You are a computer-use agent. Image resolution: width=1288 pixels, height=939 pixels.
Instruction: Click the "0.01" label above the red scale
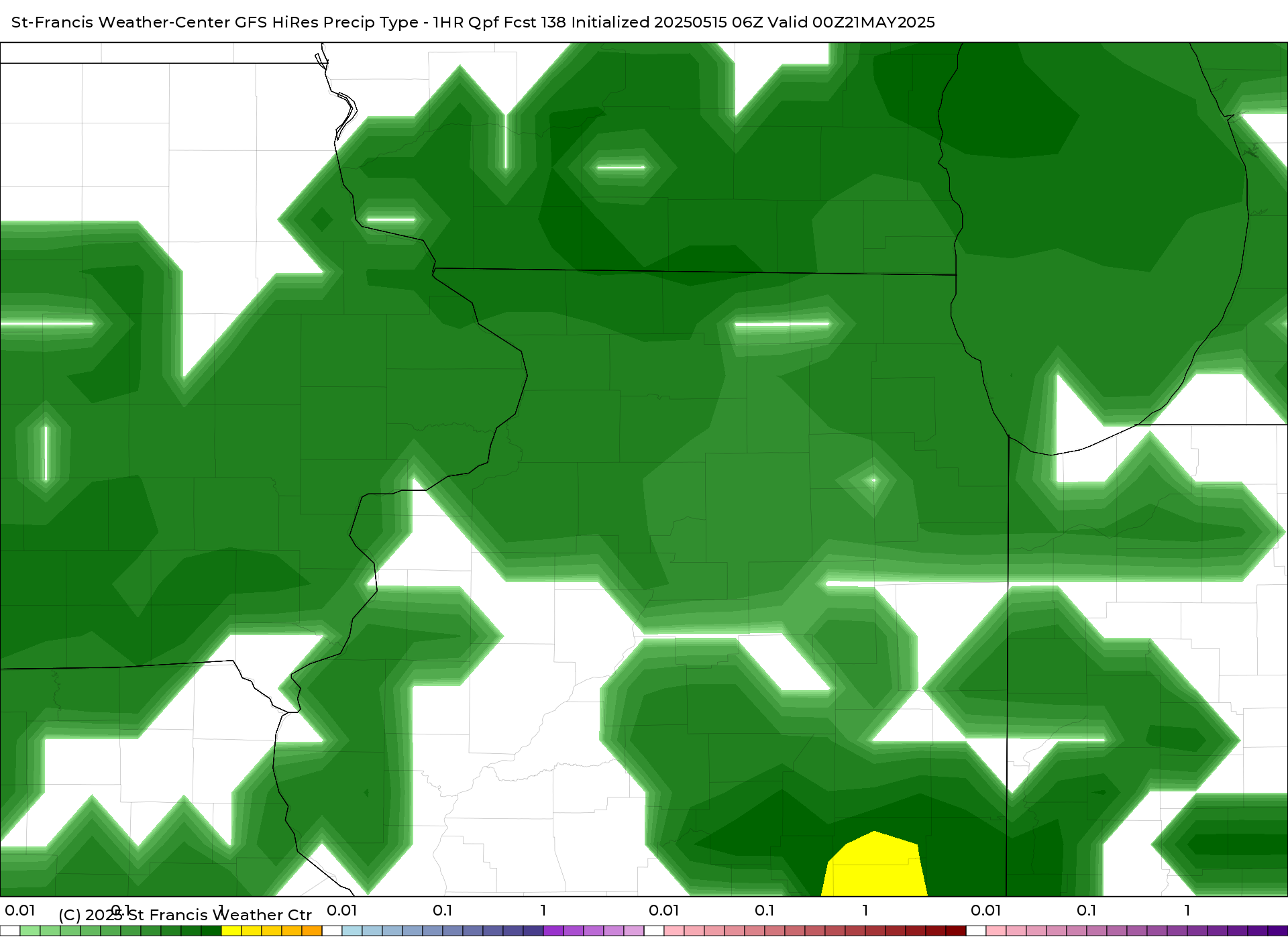pos(664,910)
